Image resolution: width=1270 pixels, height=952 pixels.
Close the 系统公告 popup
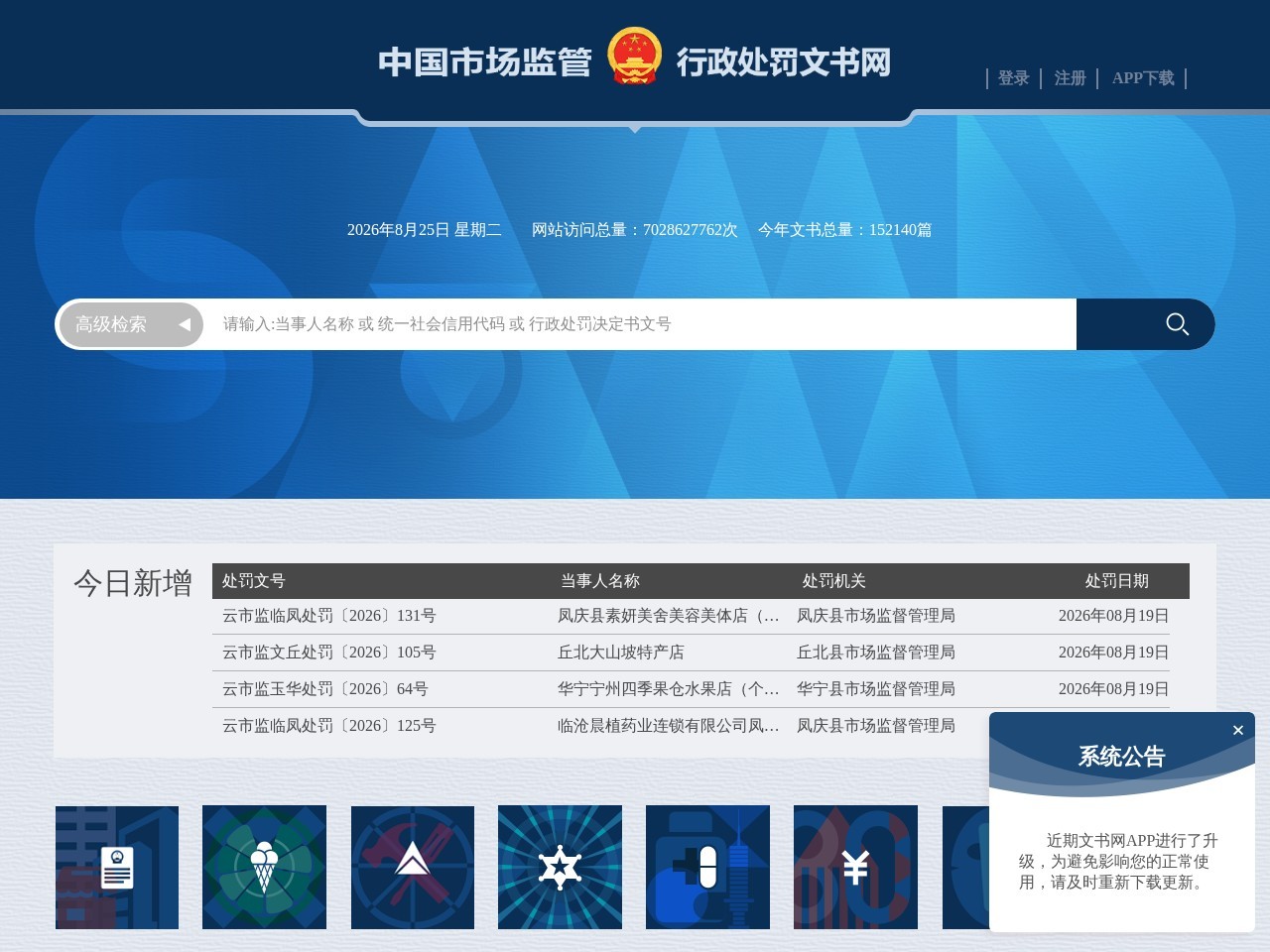tap(1237, 730)
